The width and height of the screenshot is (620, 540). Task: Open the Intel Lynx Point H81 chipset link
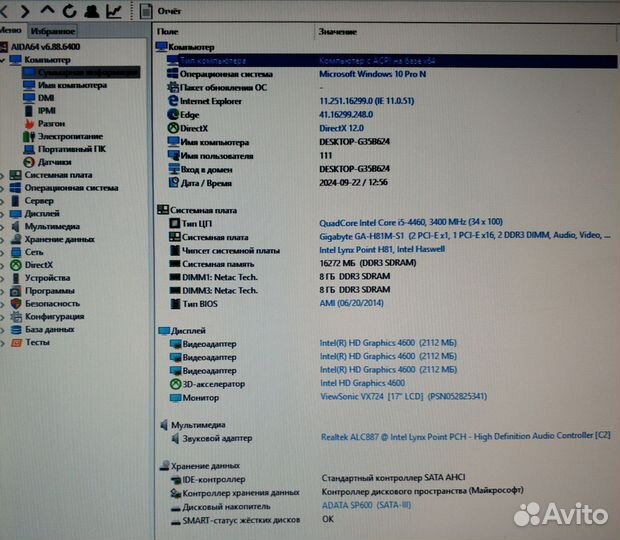pos(382,249)
